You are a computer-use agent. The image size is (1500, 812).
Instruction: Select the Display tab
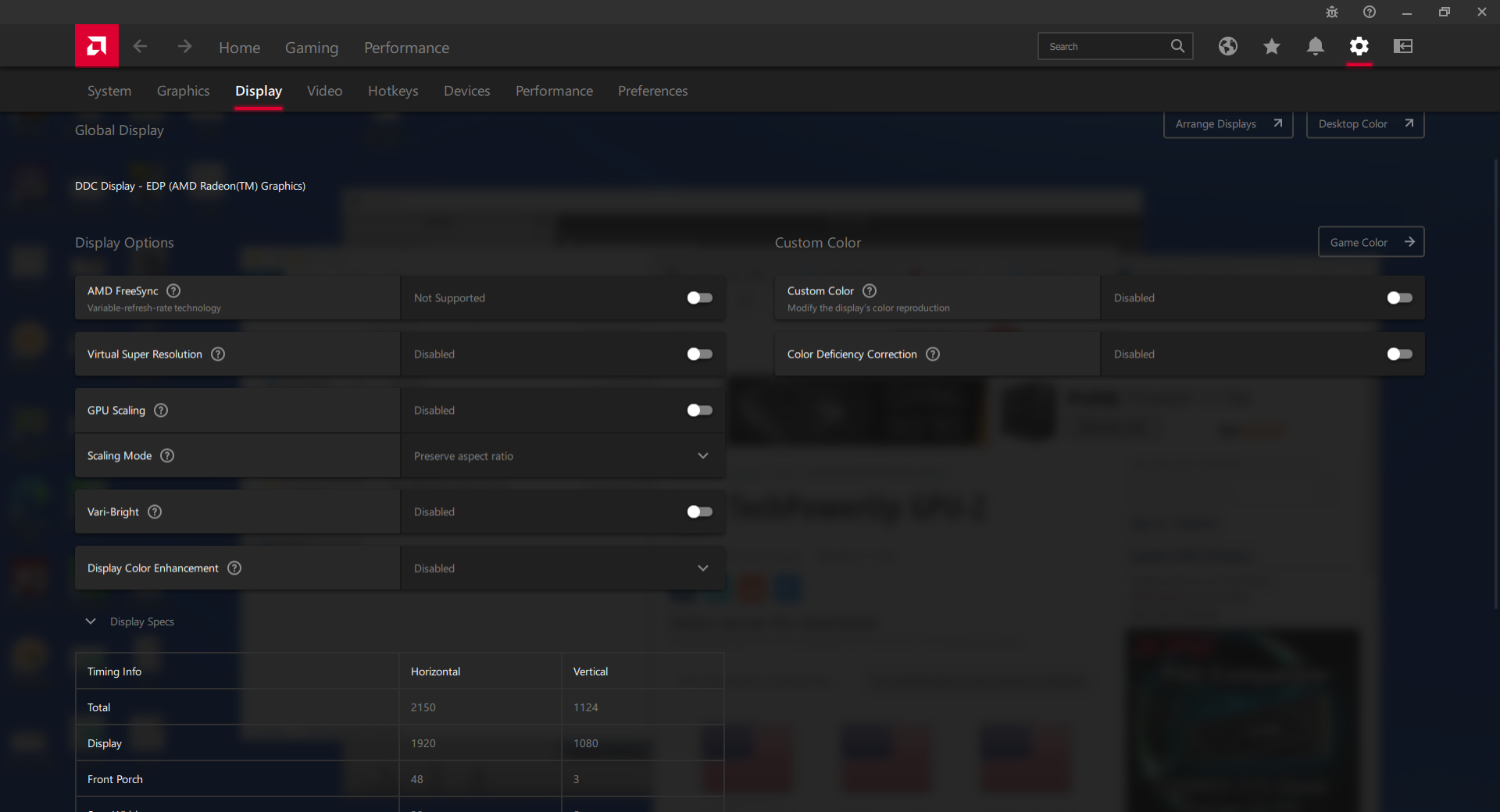(259, 91)
